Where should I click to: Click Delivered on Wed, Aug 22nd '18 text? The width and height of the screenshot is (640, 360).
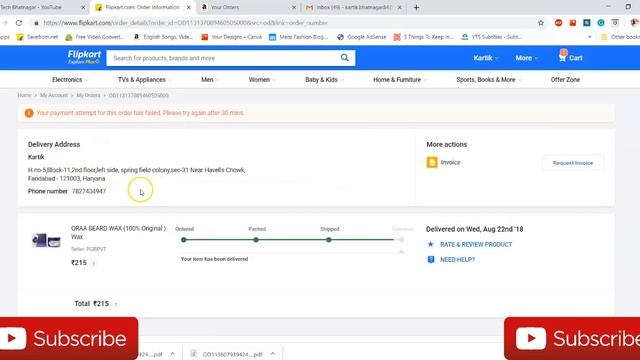pyautogui.click(x=475, y=229)
